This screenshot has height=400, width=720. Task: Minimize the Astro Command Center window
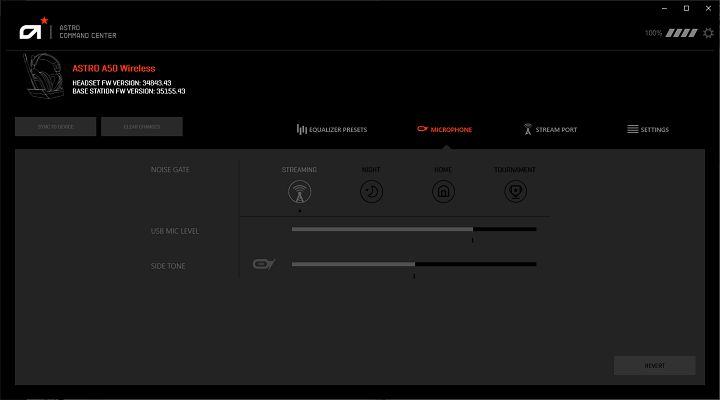[664, 8]
